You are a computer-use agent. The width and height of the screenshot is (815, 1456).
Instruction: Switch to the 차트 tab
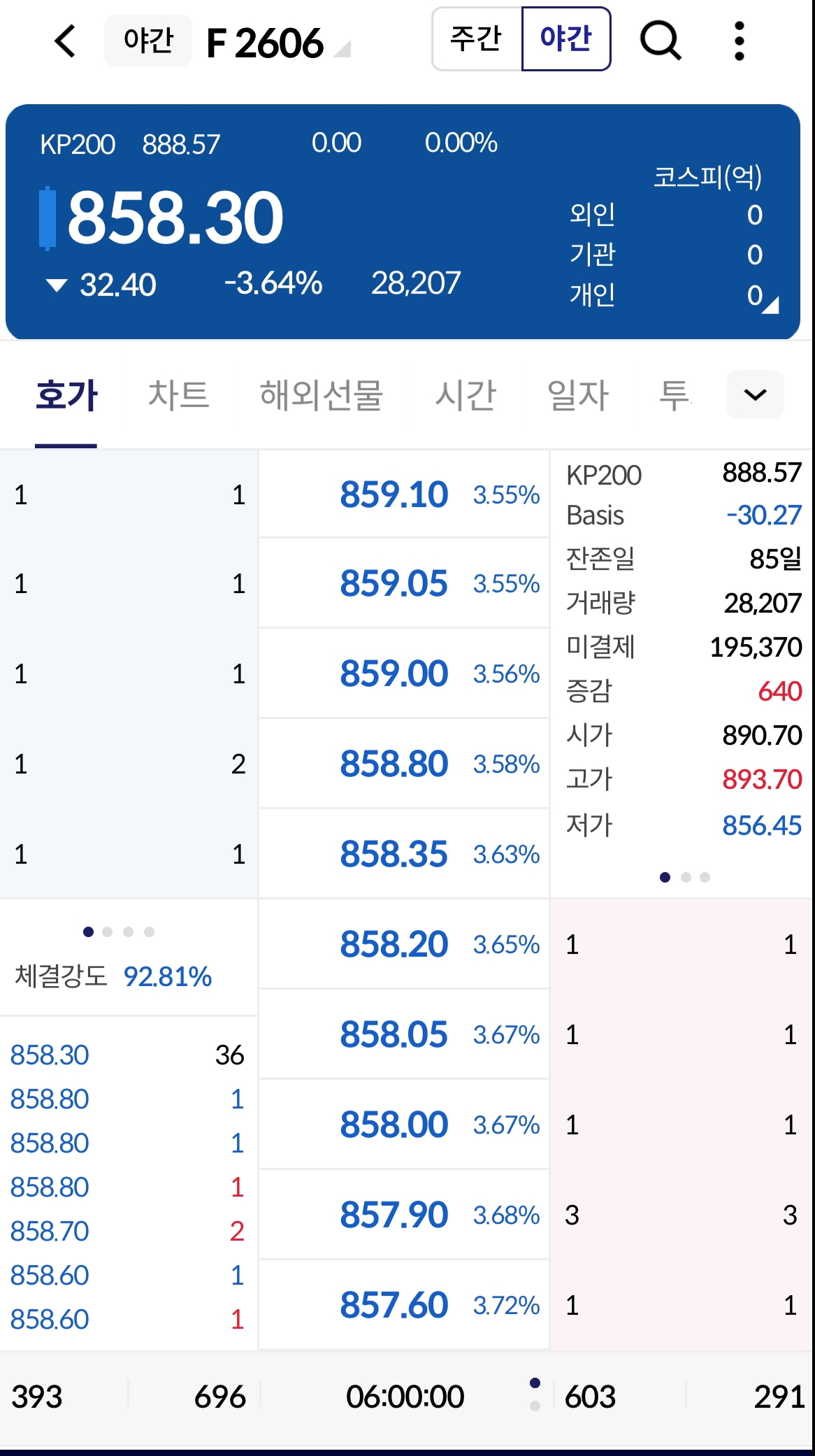click(x=178, y=395)
